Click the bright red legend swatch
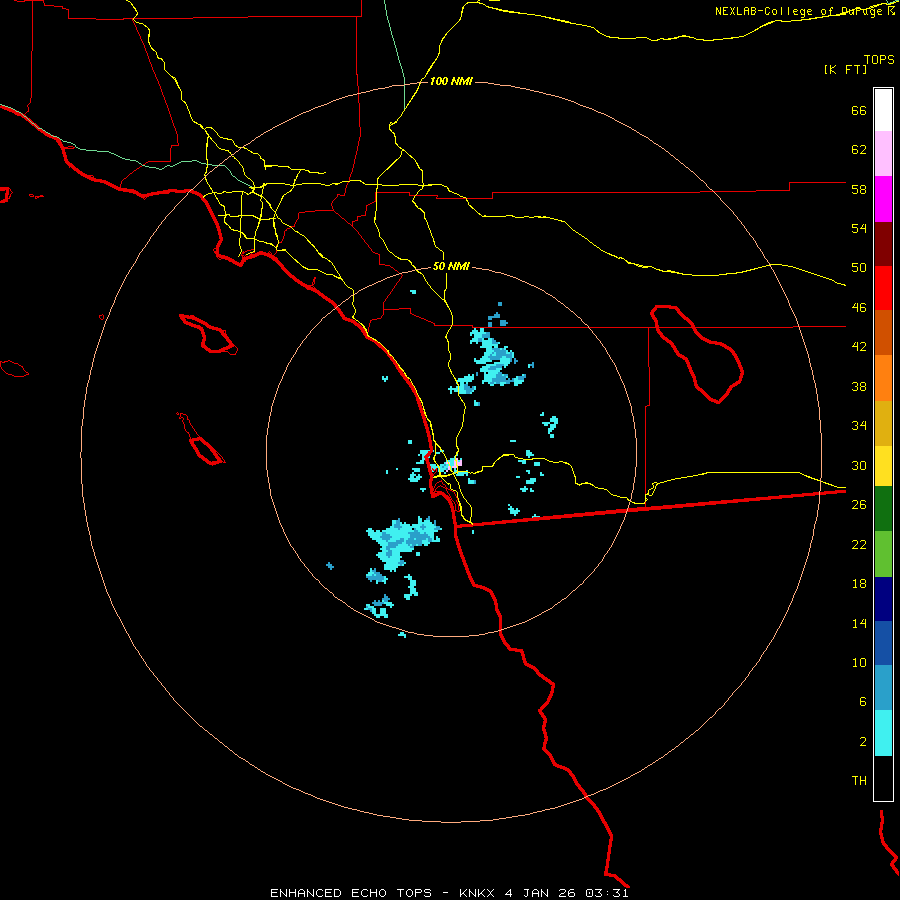900x900 pixels. coord(883,288)
